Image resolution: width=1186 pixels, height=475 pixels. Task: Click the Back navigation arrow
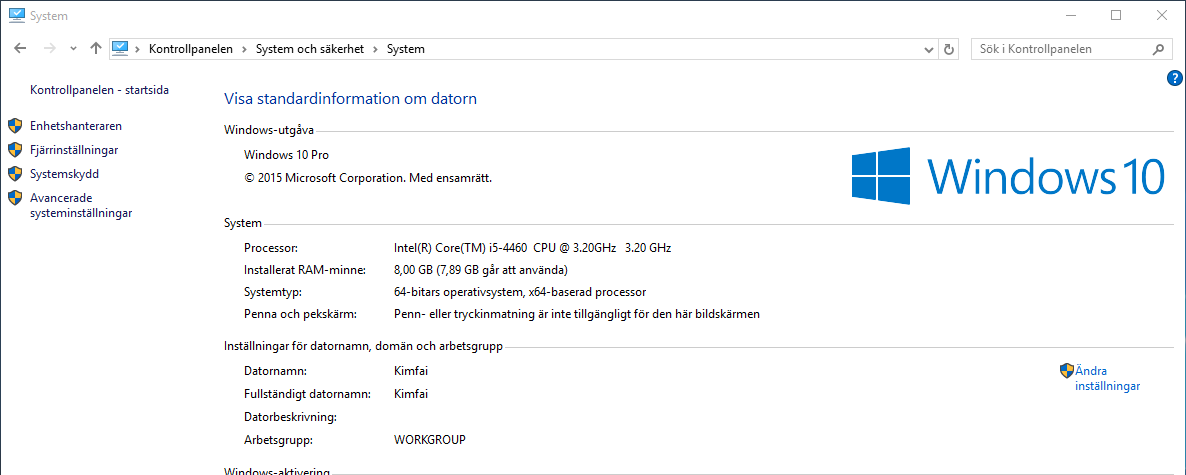click(20, 48)
